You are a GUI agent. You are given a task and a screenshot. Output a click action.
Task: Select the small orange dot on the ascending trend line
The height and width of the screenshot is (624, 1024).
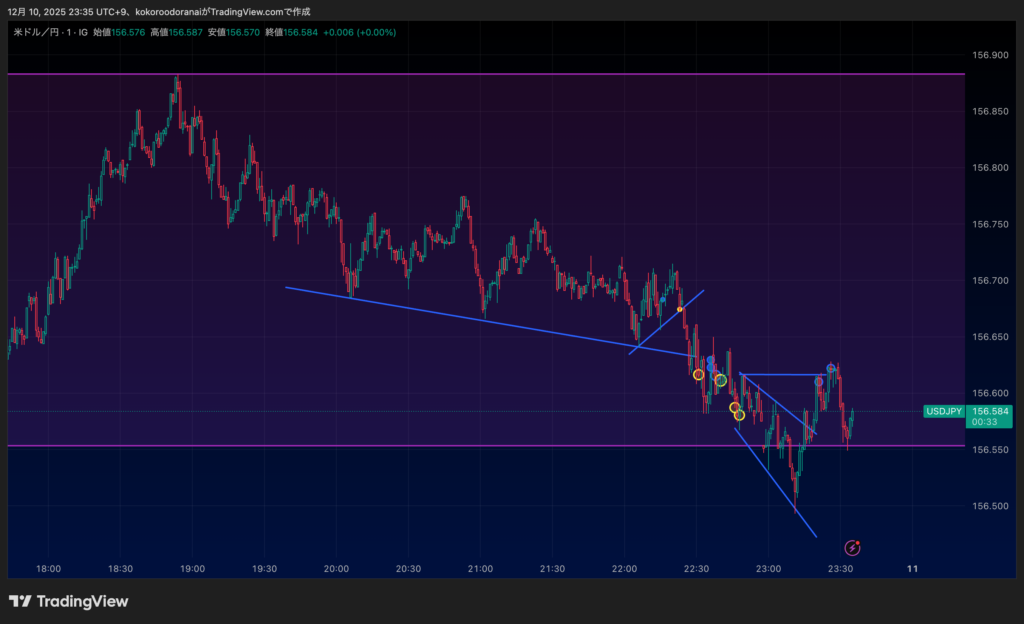pos(680,309)
